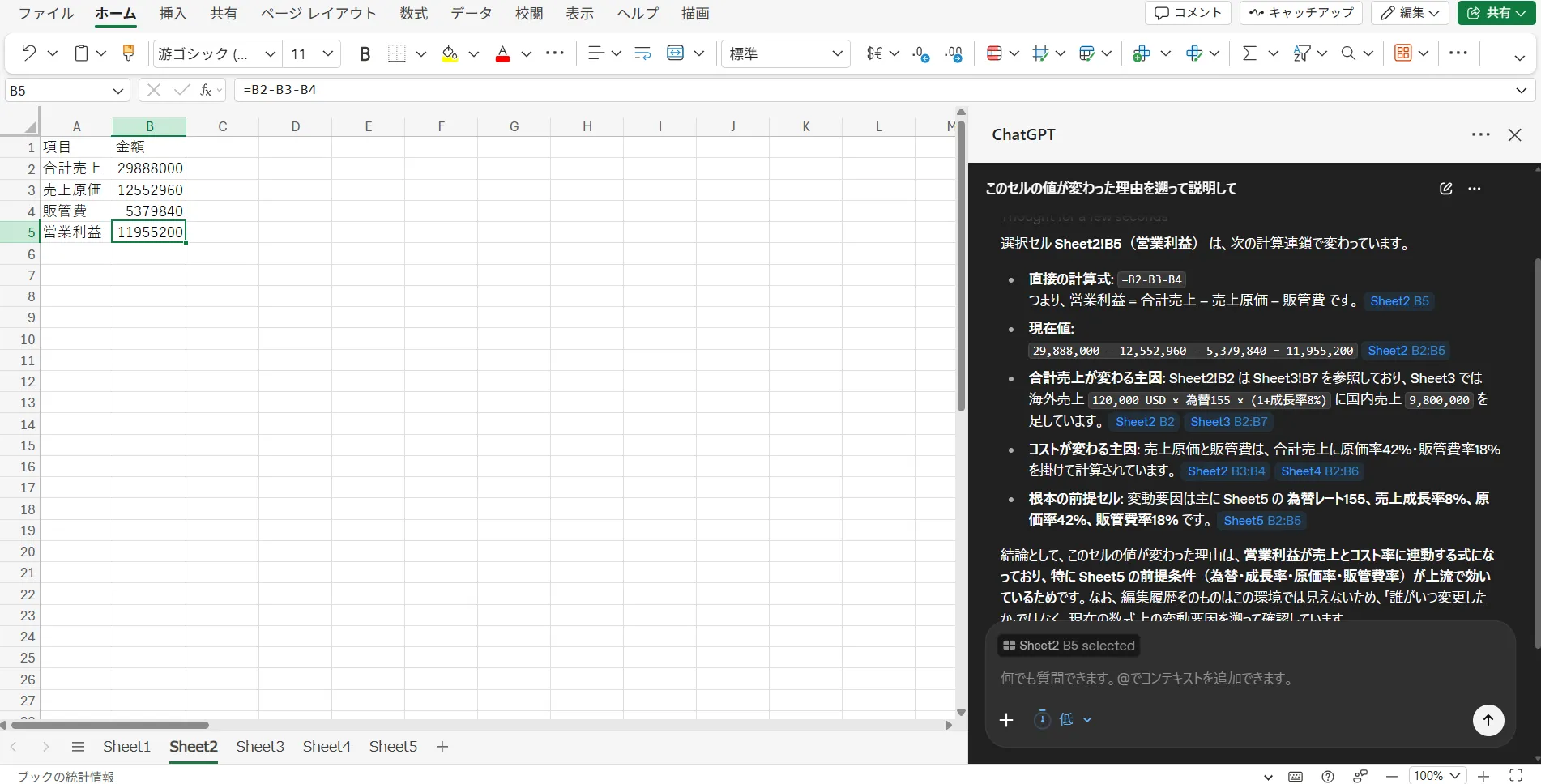Toggle Bold formatting
The image size is (1541, 784).
365,53
